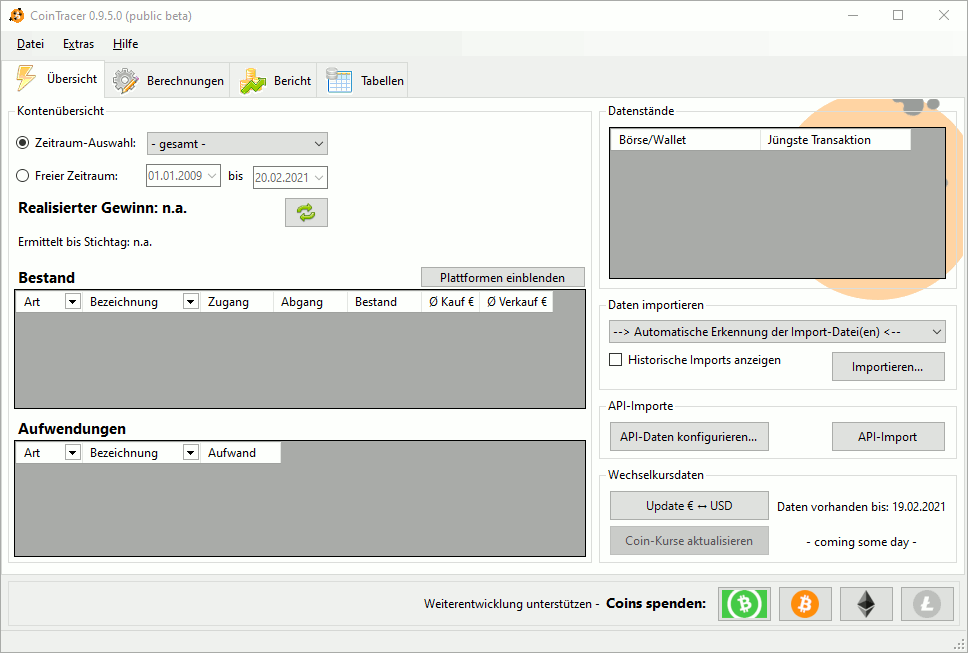Image resolution: width=968 pixels, height=653 pixels.
Task: Open the '- gesamt -' period dropdown
Action: click(237, 144)
